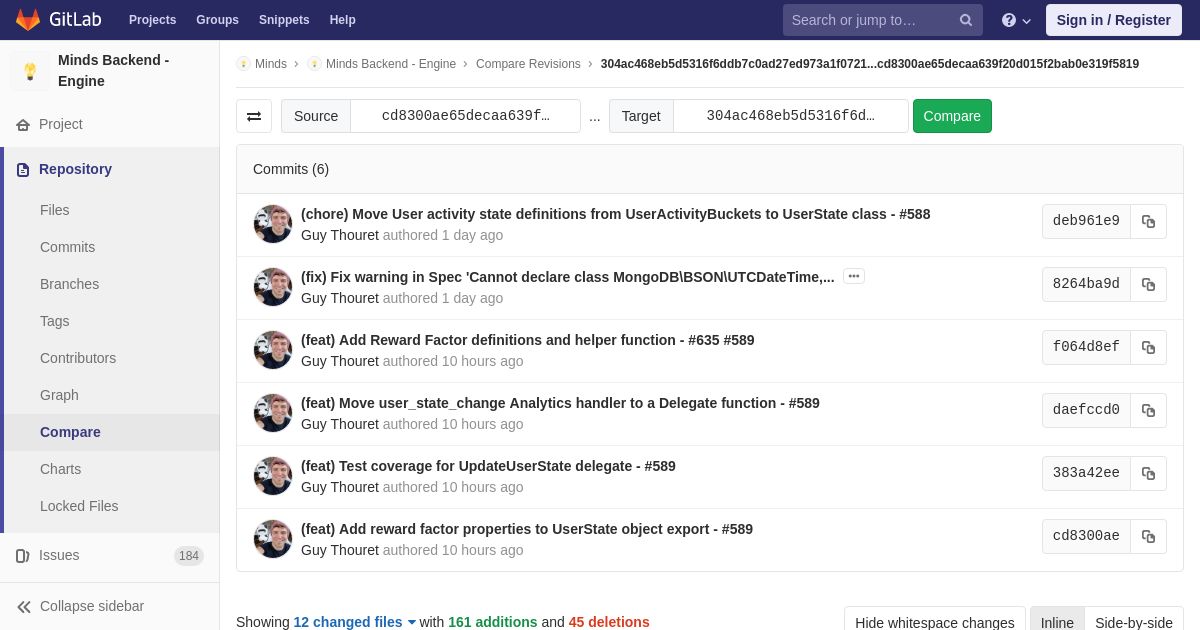
Task: Click Compare Revisions breadcrumb link
Action: (x=528, y=64)
